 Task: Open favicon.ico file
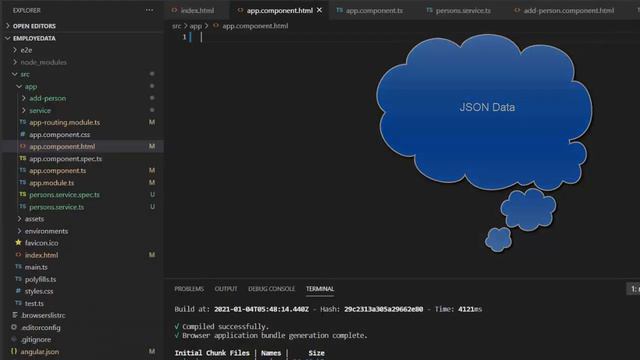(x=41, y=243)
